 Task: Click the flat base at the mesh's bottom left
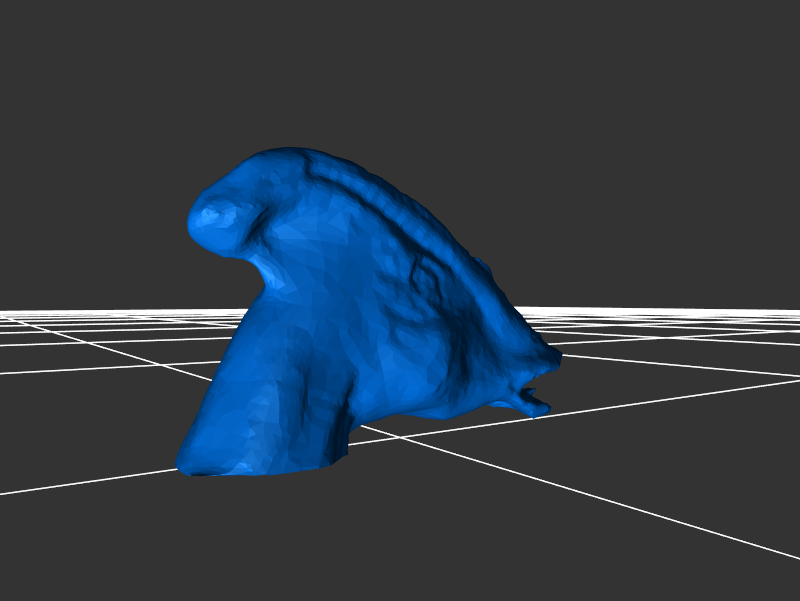232,462
